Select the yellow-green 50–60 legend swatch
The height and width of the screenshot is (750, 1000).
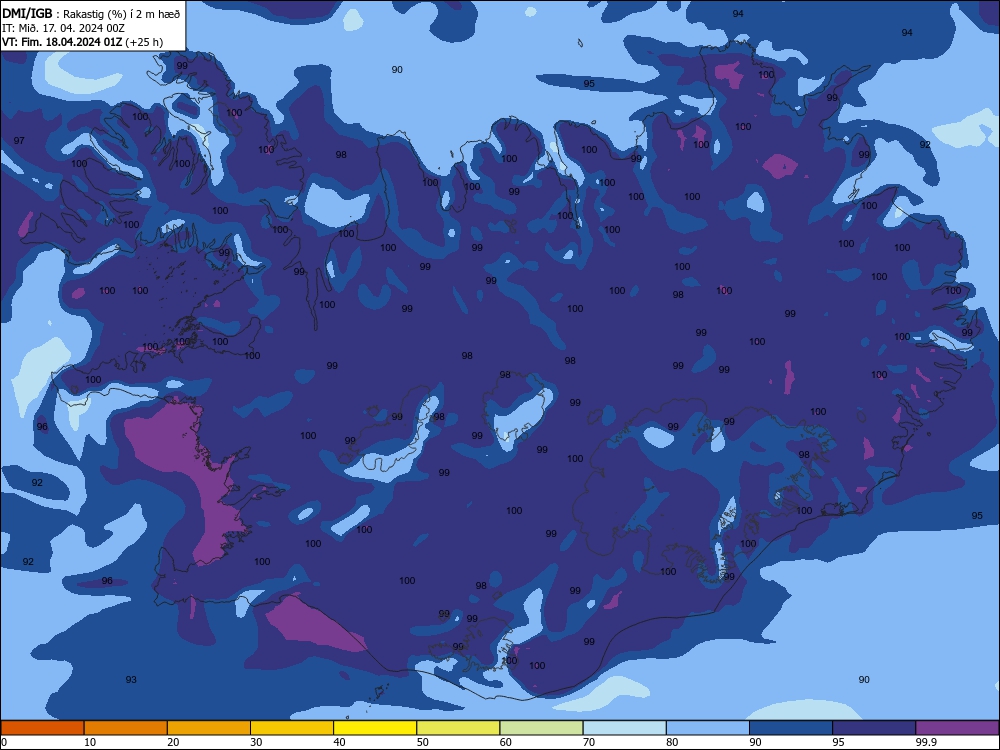click(x=458, y=728)
